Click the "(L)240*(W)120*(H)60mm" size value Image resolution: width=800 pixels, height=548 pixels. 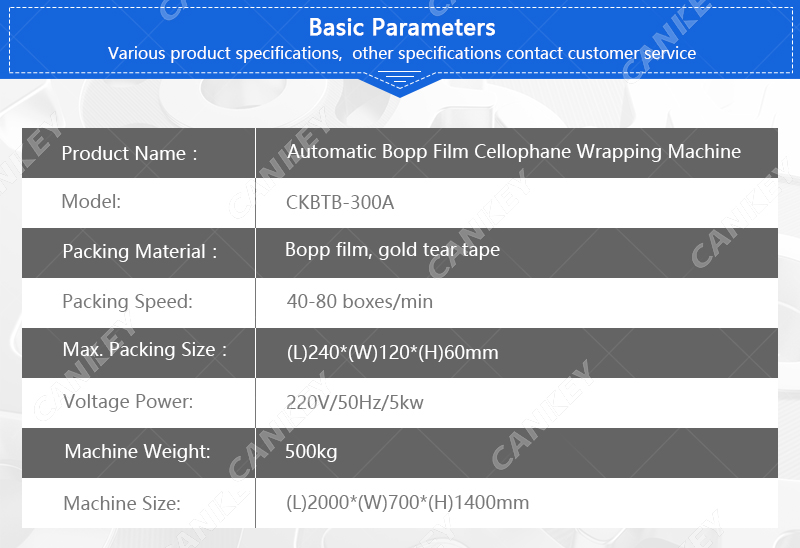coord(391,352)
